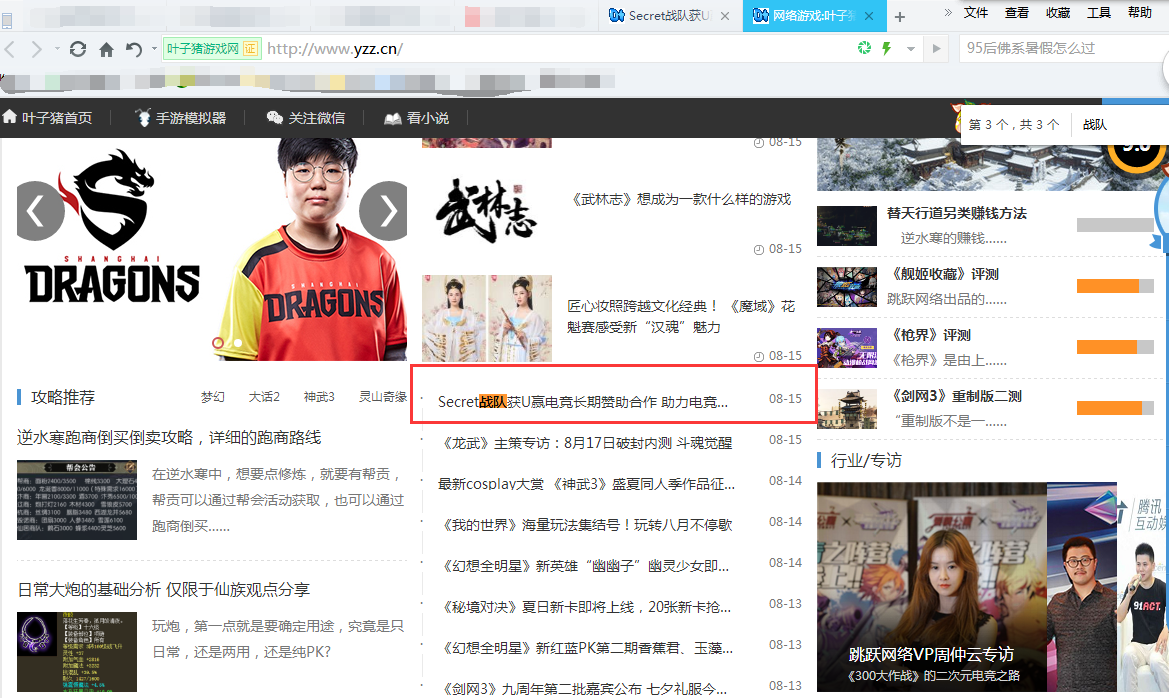This screenshot has height=698, width=1169.
Task: Open a new tab with plus button
Action: pos(900,16)
